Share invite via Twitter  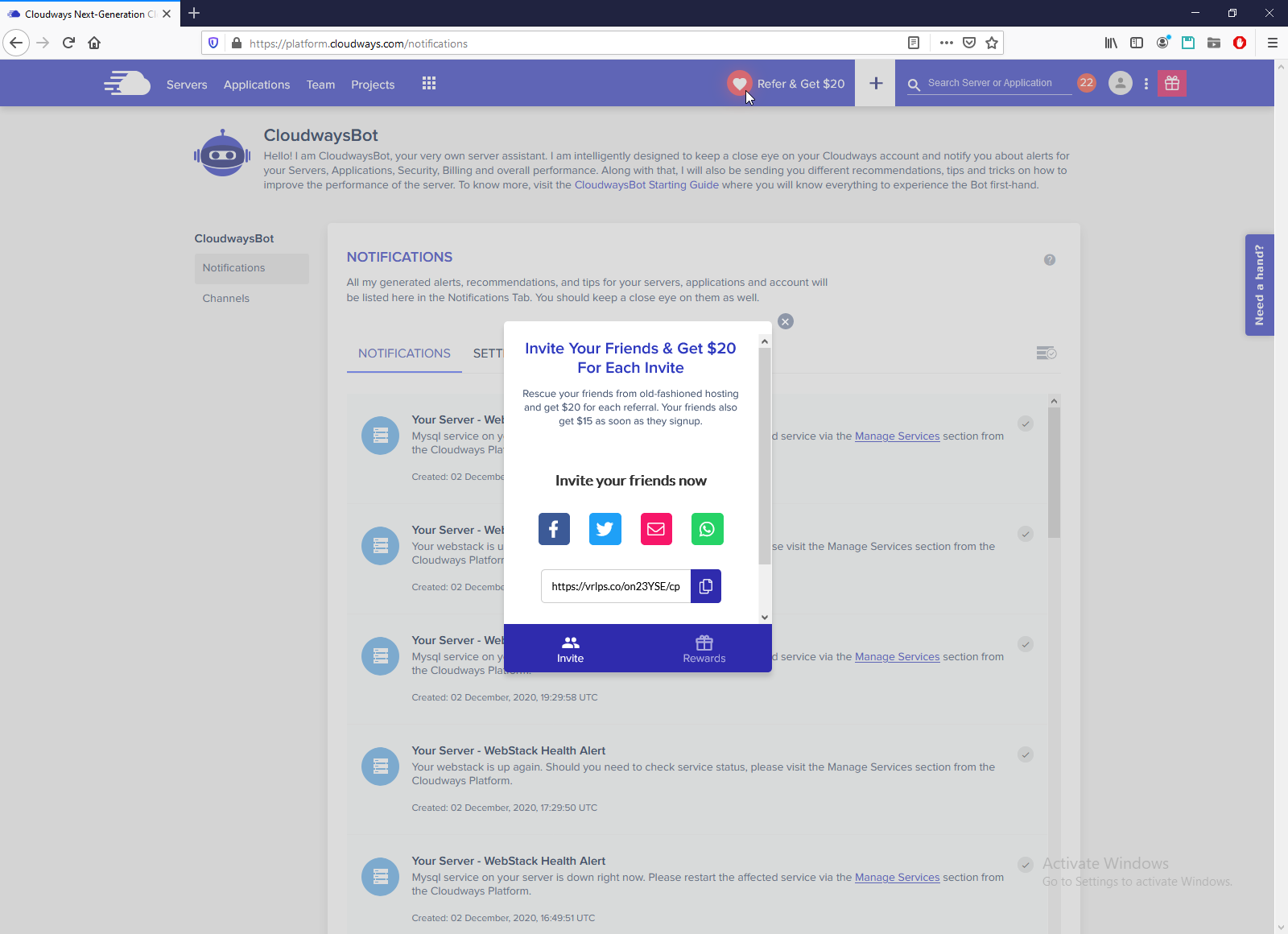(605, 529)
